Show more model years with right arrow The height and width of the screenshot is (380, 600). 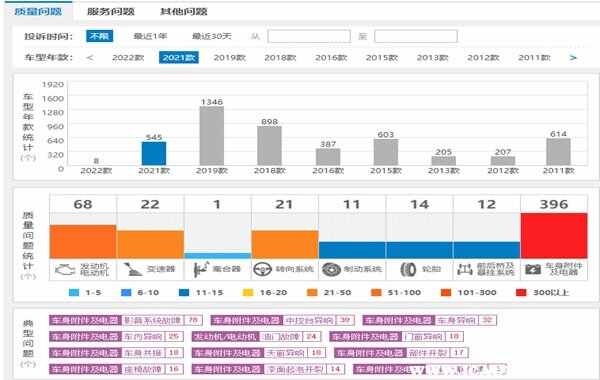(x=573, y=58)
